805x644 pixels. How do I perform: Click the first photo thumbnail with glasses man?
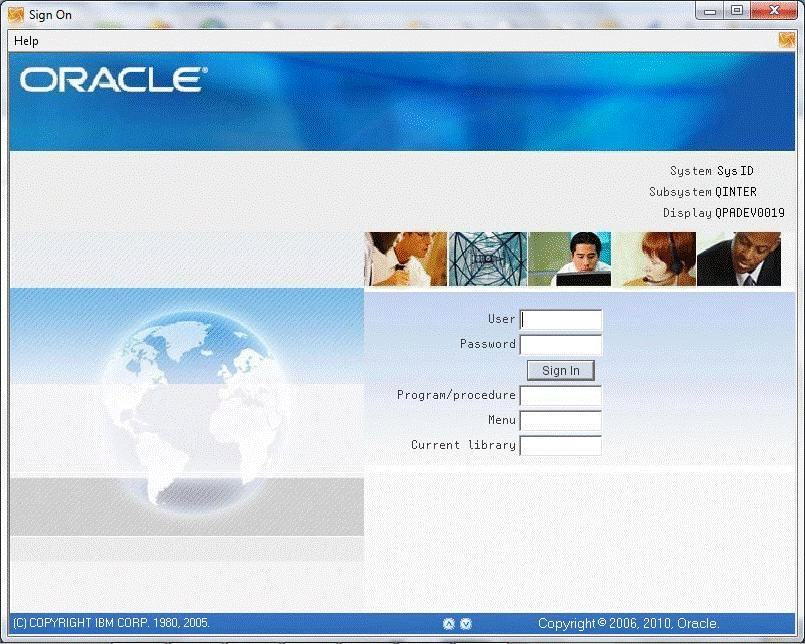pos(406,259)
